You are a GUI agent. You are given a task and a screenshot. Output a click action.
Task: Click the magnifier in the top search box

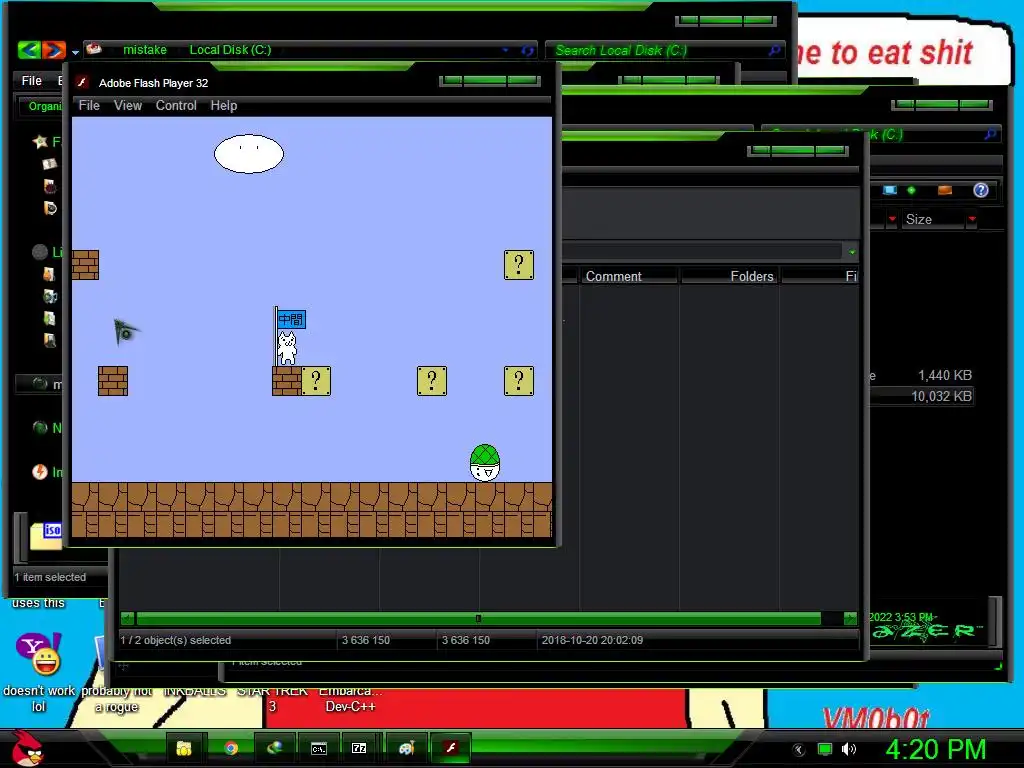click(775, 50)
